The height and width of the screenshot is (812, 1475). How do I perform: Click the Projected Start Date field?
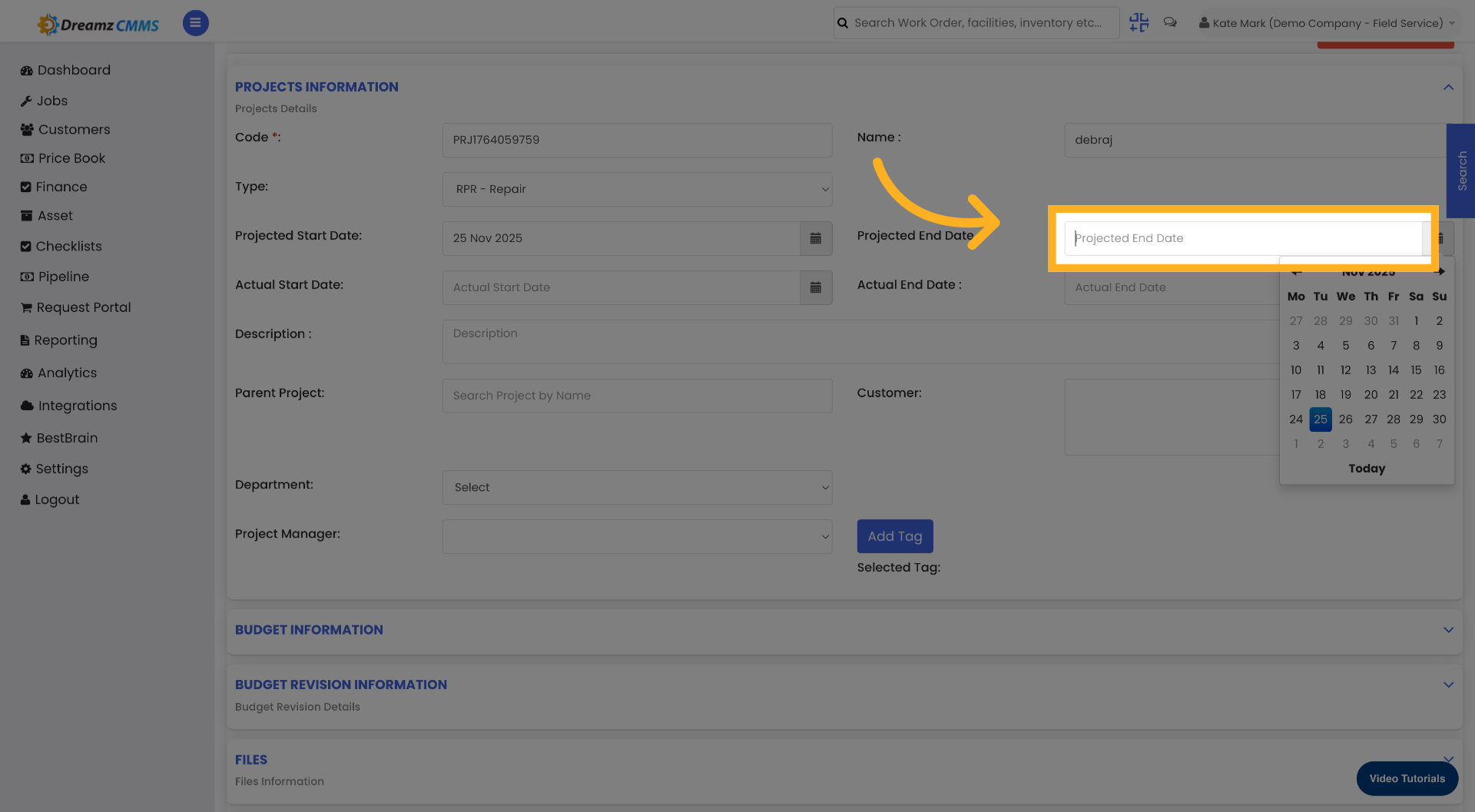(x=621, y=238)
